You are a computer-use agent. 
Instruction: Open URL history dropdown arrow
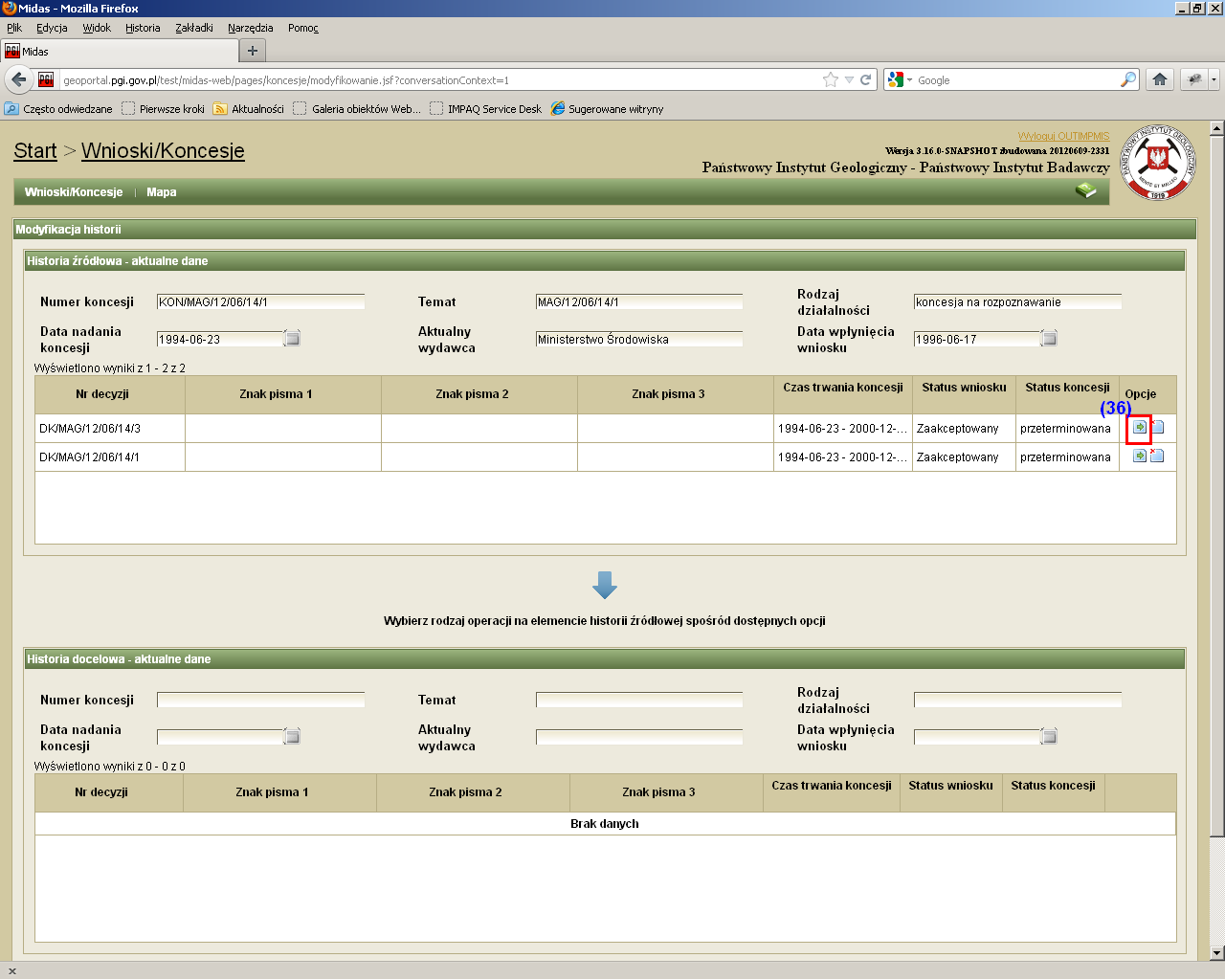point(849,80)
